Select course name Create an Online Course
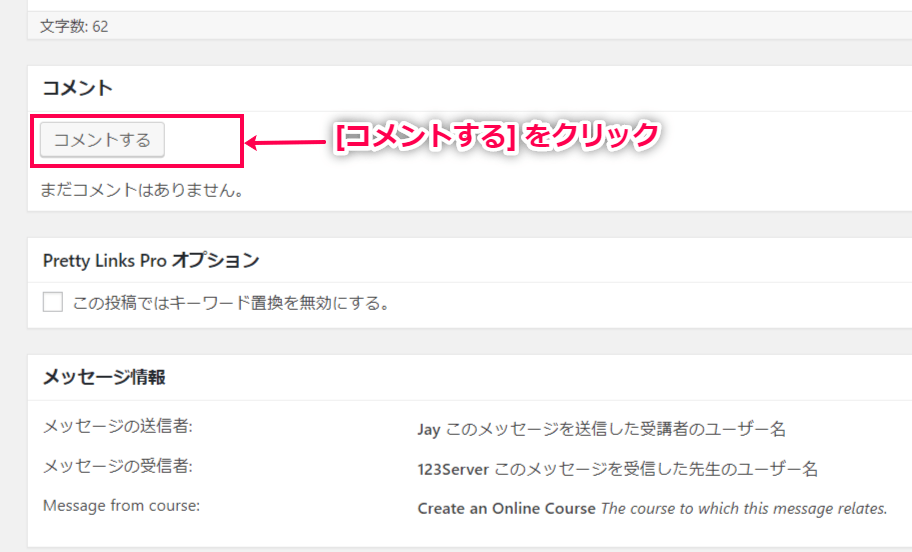Screen dimensions: 912x552 (507, 508)
